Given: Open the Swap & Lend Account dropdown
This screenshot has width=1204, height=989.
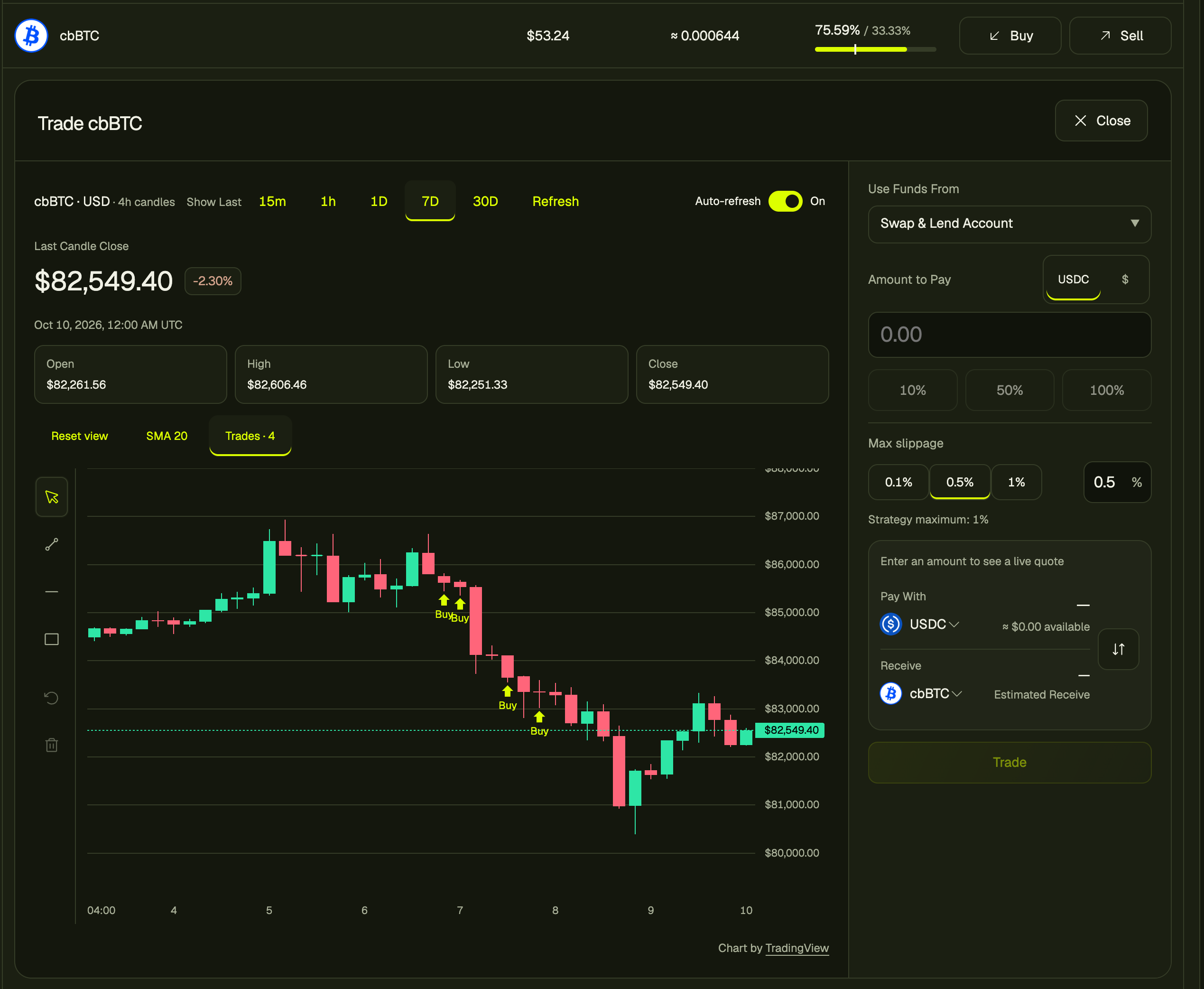Looking at the screenshot, I should pos(1010,224).
